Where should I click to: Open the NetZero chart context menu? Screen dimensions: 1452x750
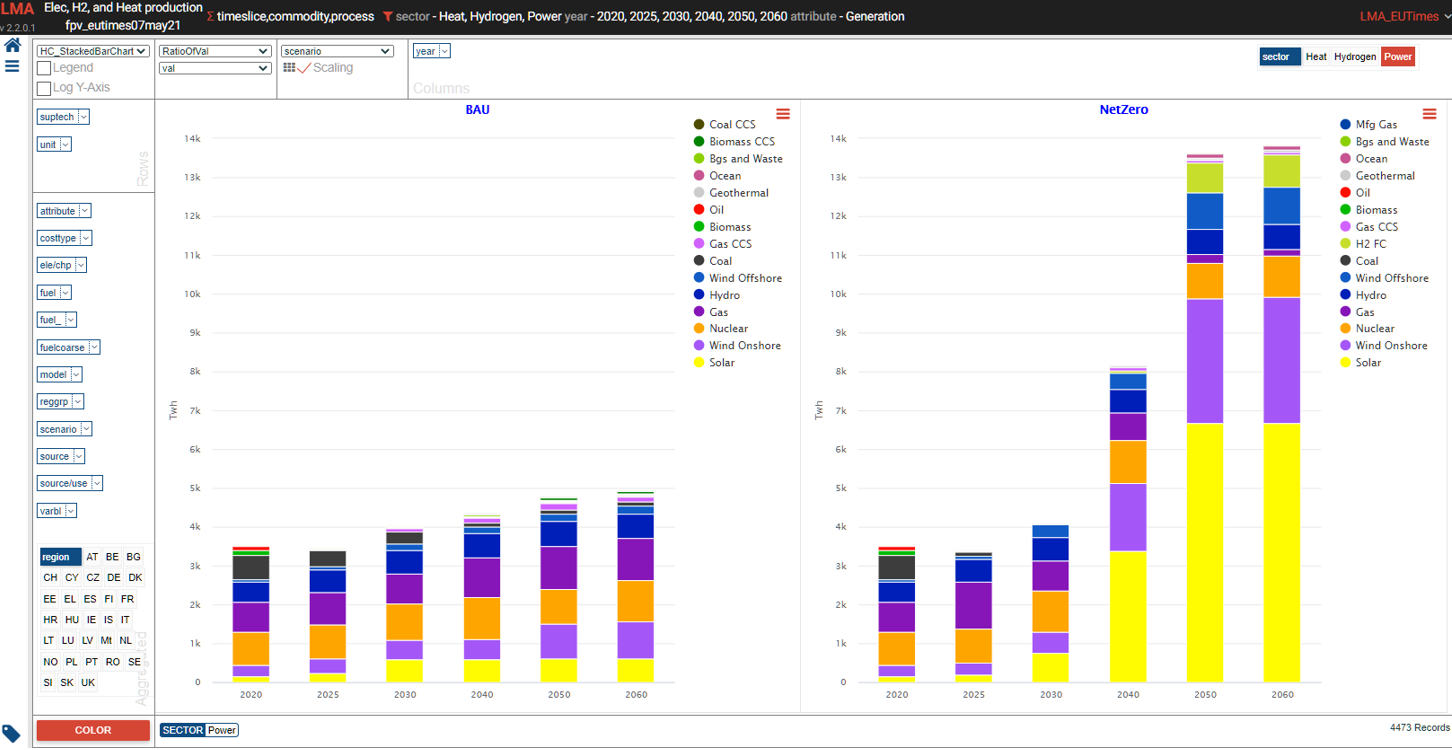coord(1429,114)
